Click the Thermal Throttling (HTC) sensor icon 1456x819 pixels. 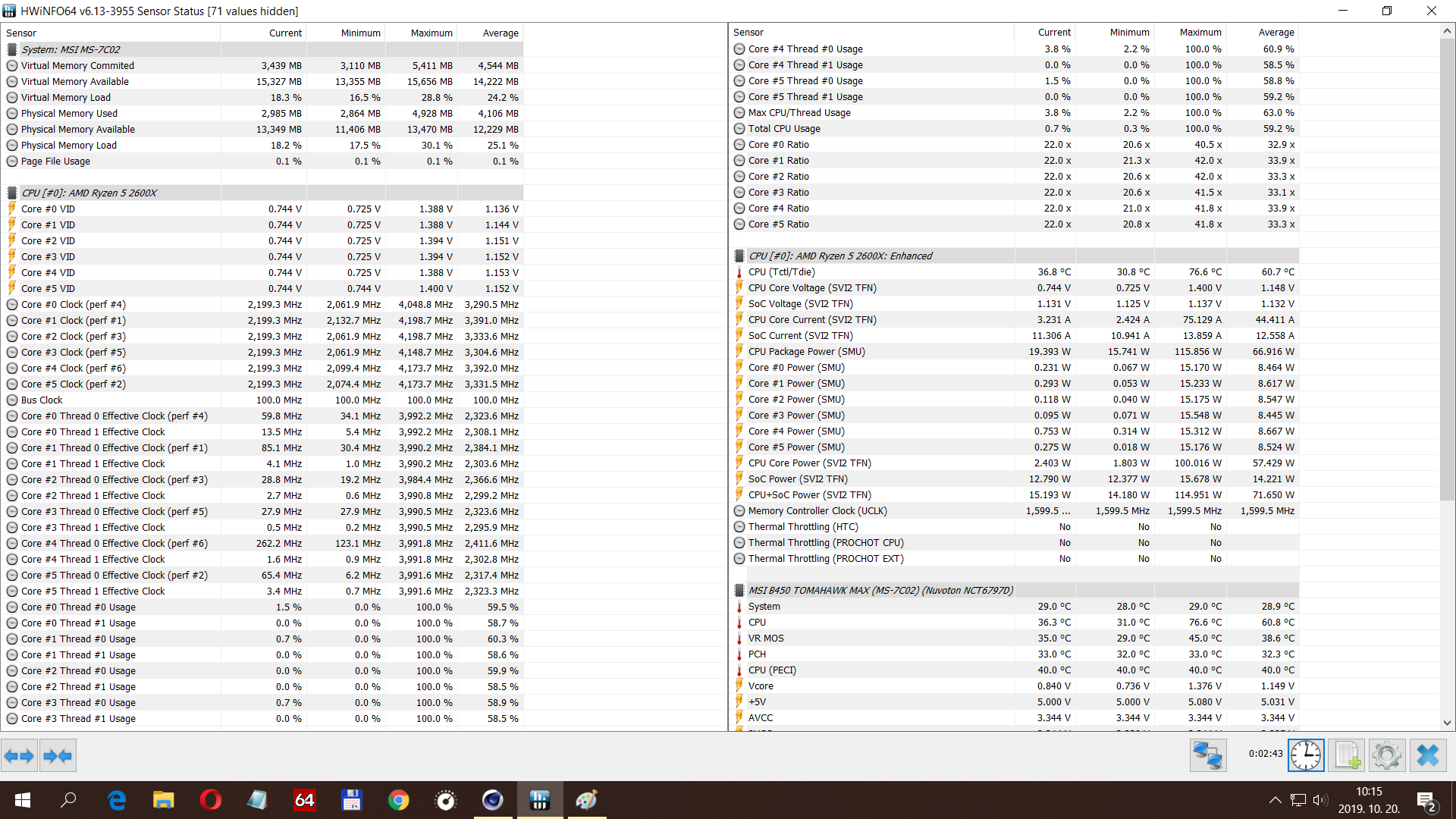click(x=739, y=526)
